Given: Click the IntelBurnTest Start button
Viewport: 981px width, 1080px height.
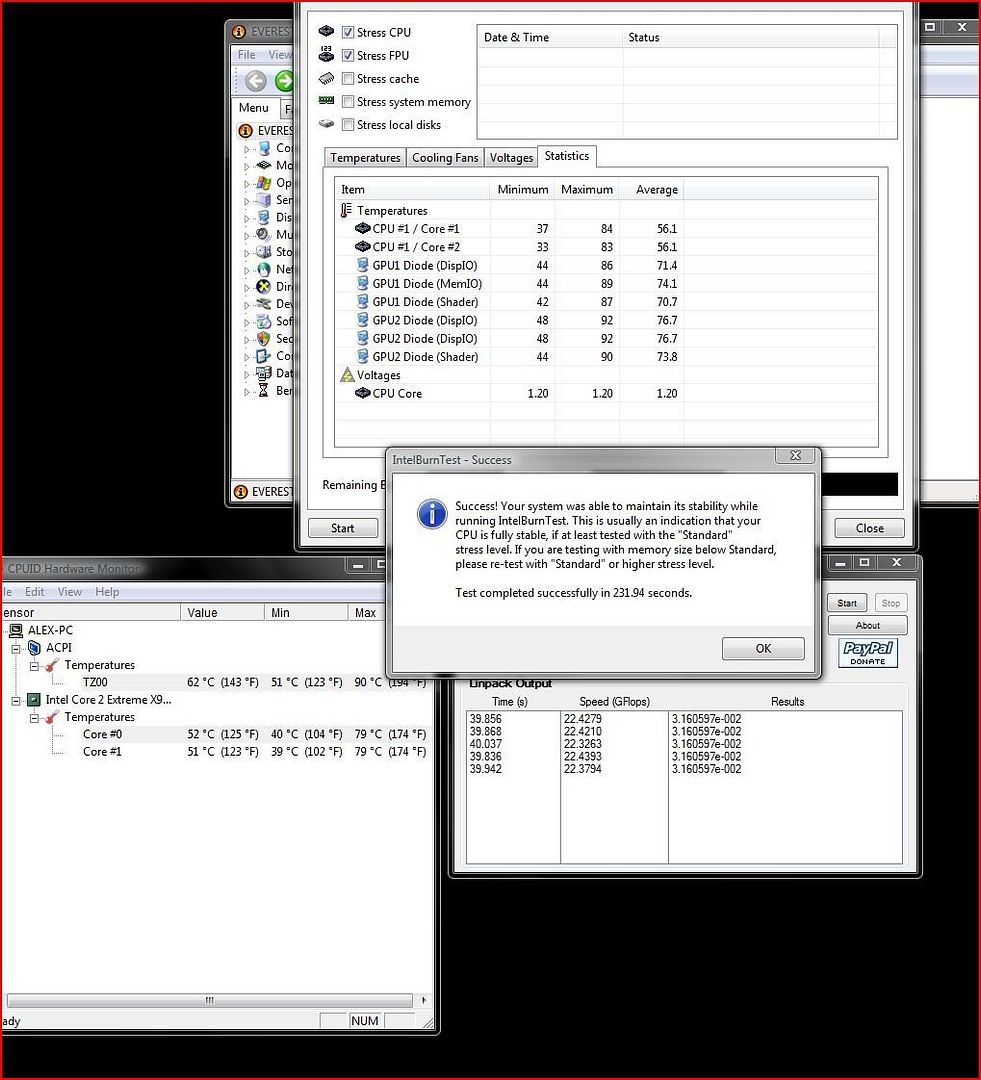Looking at the screenshot, I should (847, 603).
